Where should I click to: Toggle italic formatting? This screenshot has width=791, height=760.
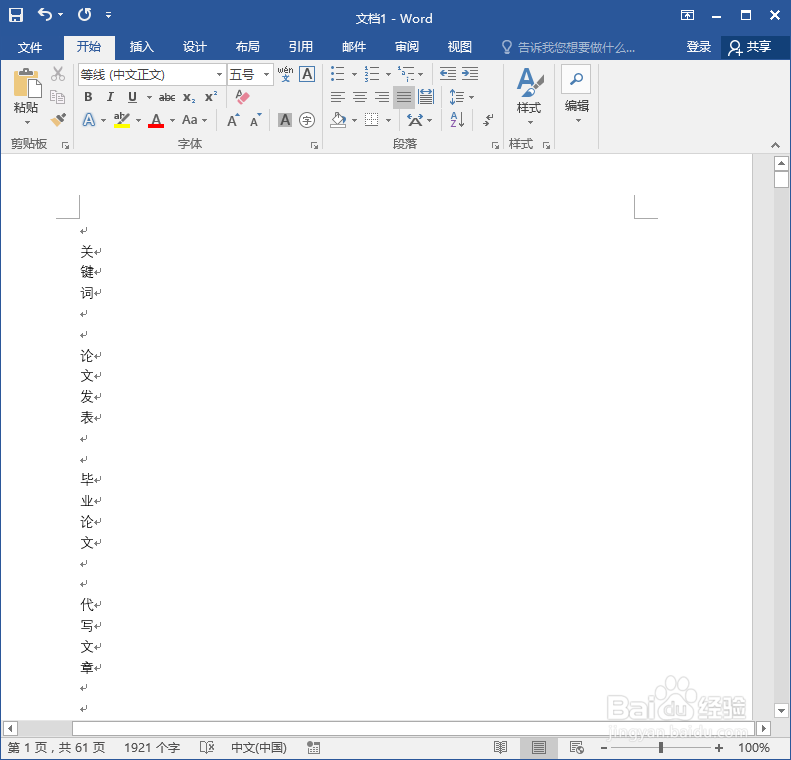point(110,97)
